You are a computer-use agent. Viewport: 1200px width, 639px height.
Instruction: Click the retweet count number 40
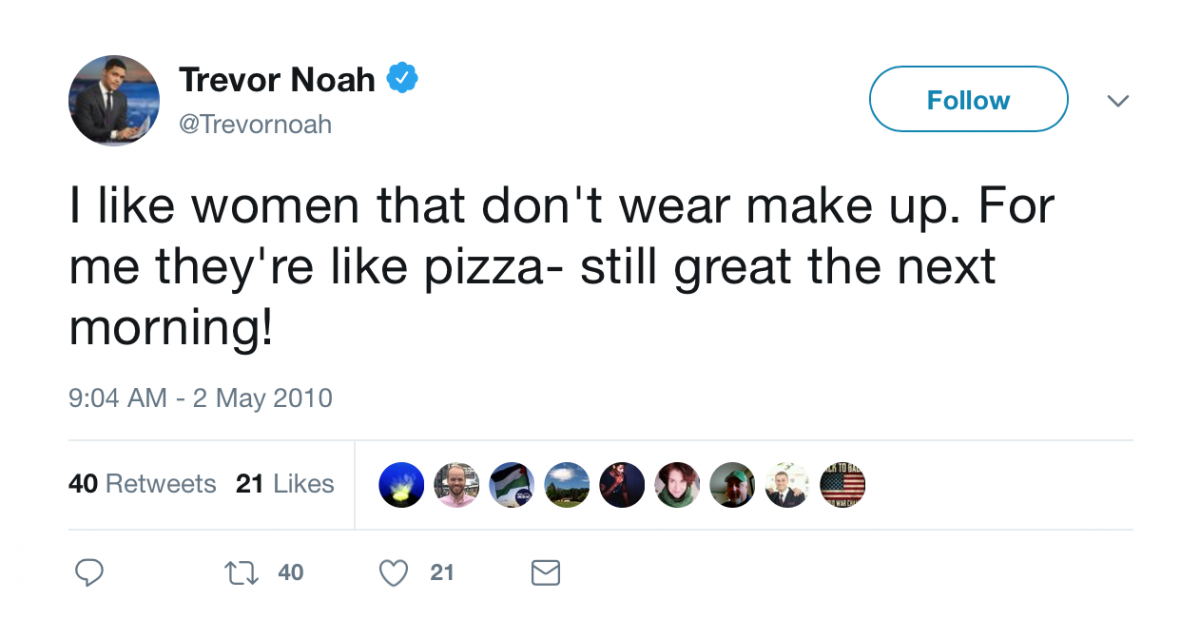(x=290, y=573)
